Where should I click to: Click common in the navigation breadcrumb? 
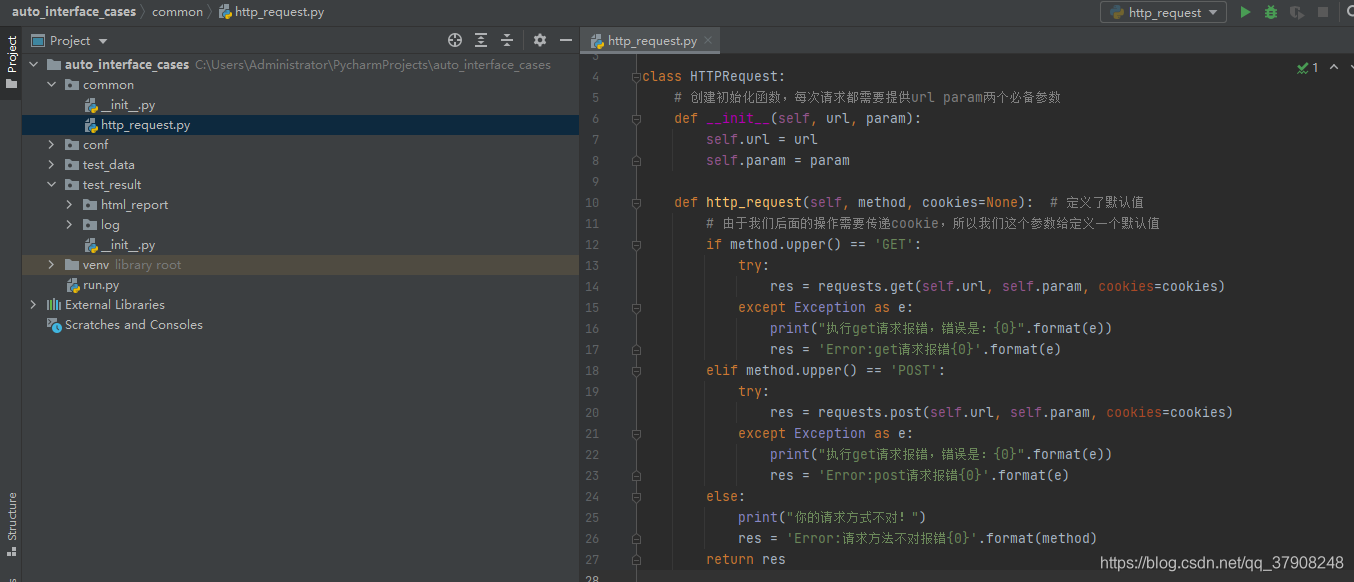click(x=177, y=12)
